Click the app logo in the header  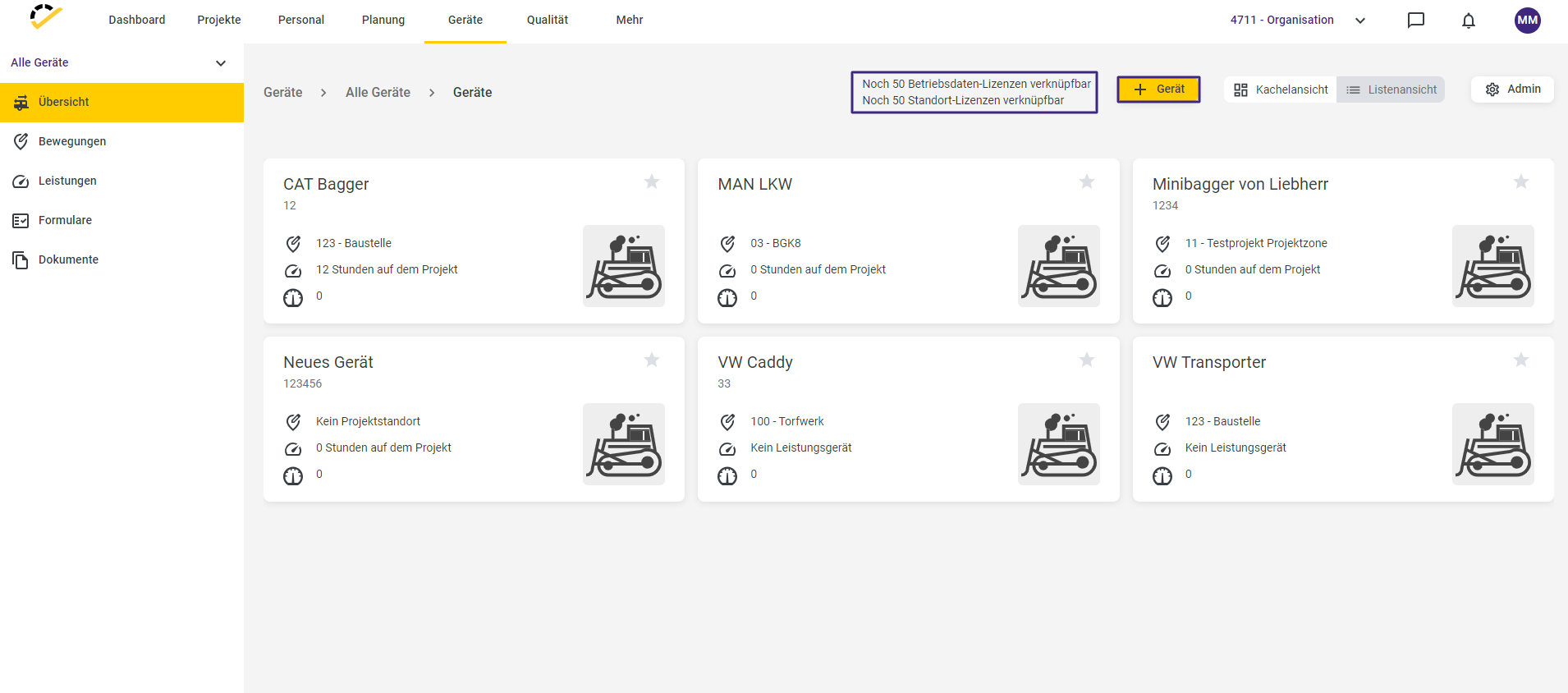tap(46, 17)
